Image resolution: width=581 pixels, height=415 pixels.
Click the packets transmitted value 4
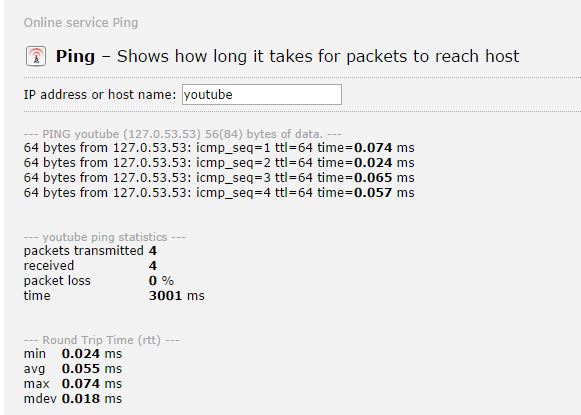click(153, 251)
